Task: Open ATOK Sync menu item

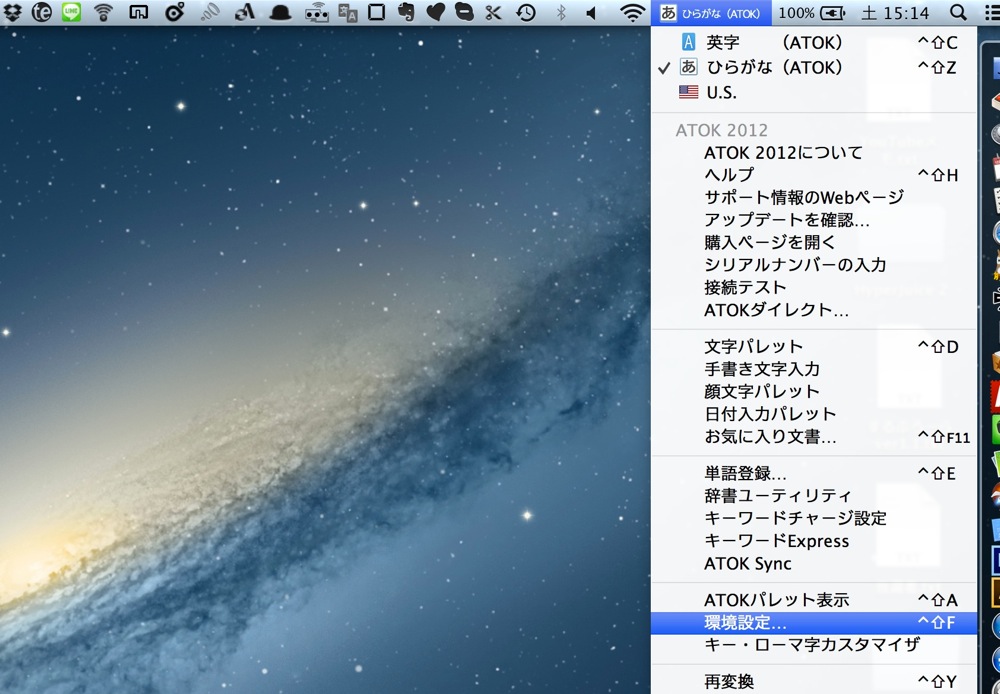Action: [814, 564]
